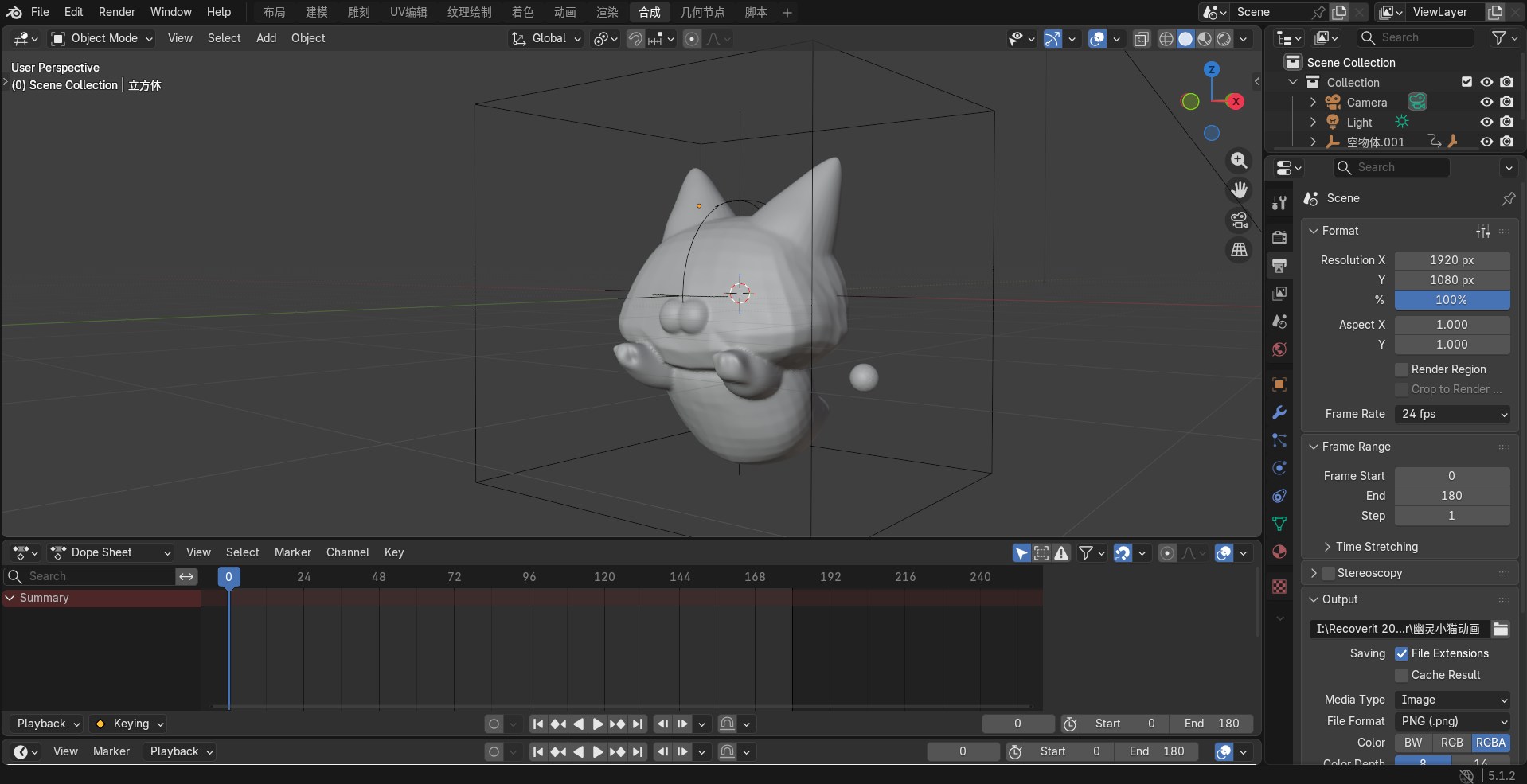Toggle viewport overlays display
Viewport: 1527px width, 784px height.
click(1097, 38)
